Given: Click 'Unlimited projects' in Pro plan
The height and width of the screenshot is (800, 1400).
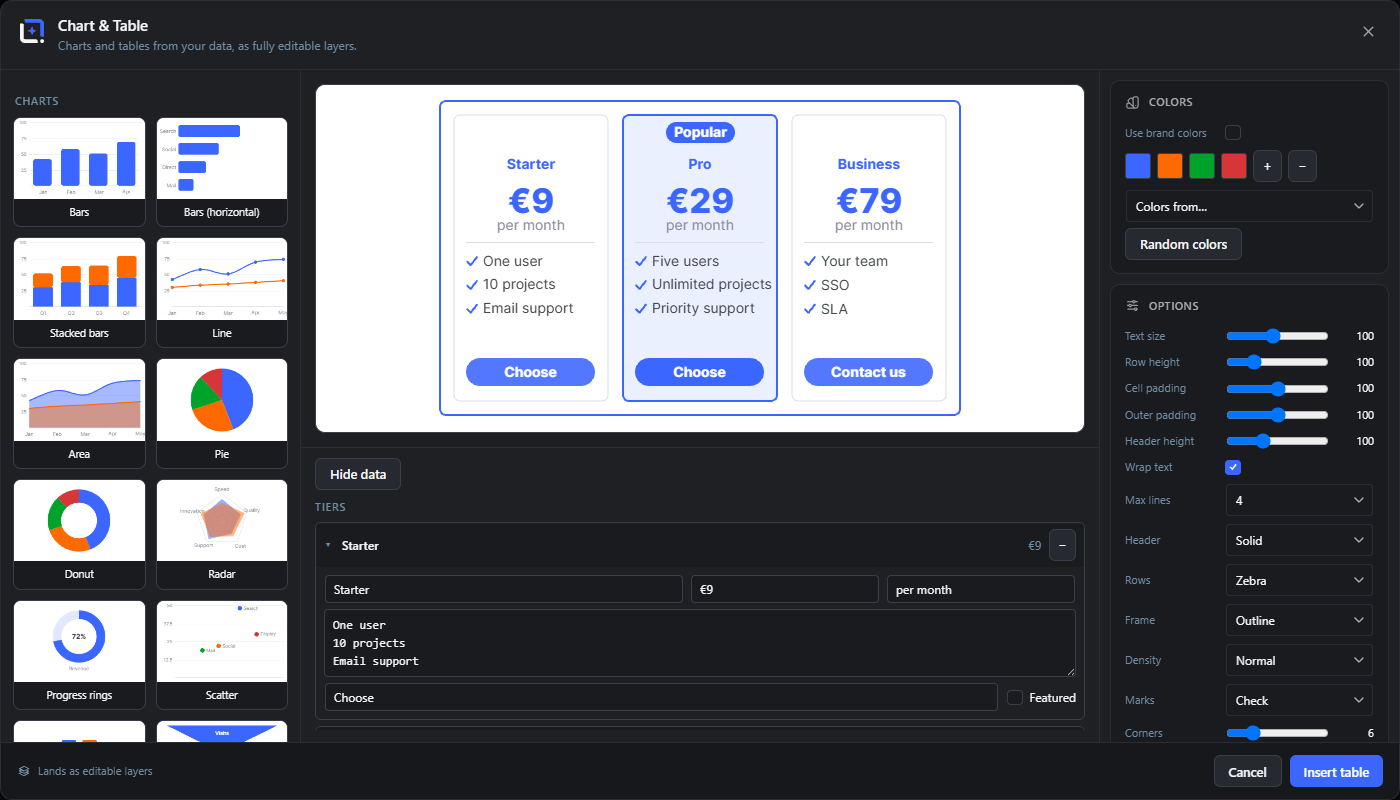Looking at the screenshot, I should pyautogui.click(x=712, y=285).
